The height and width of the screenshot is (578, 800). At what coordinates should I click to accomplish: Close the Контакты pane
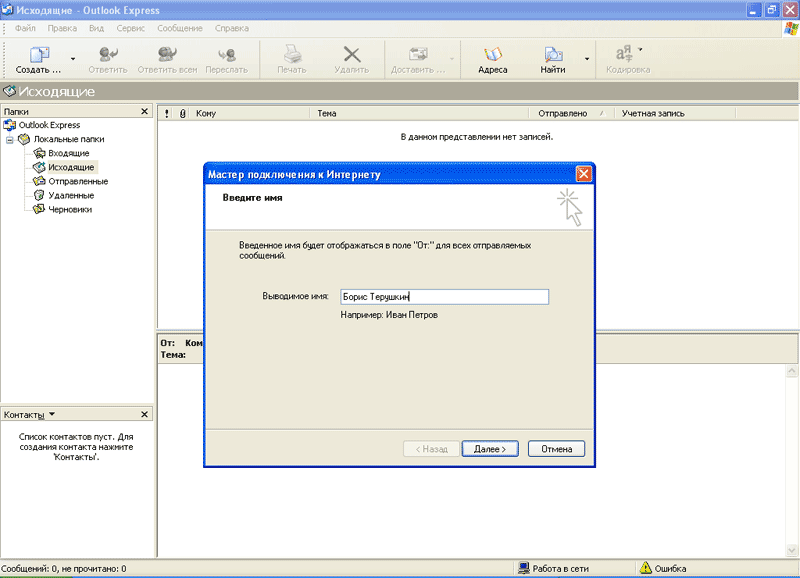click(144, 414)
